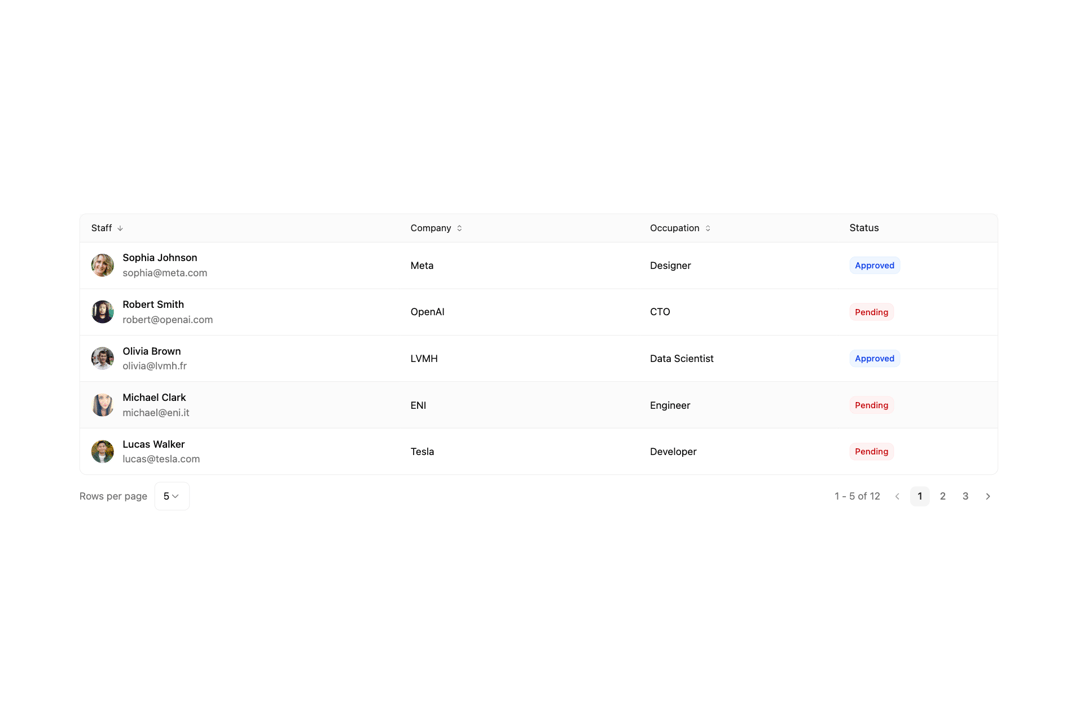This screenshot has height=724, width=1080.
Task: Click email michael@eni.it
Action: 156,413
